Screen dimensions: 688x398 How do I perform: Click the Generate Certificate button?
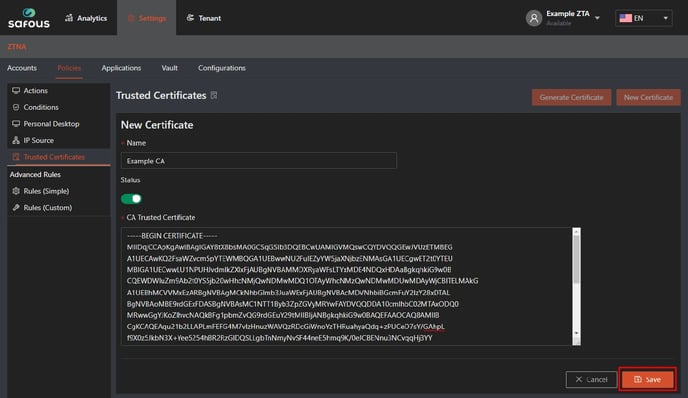571,97
